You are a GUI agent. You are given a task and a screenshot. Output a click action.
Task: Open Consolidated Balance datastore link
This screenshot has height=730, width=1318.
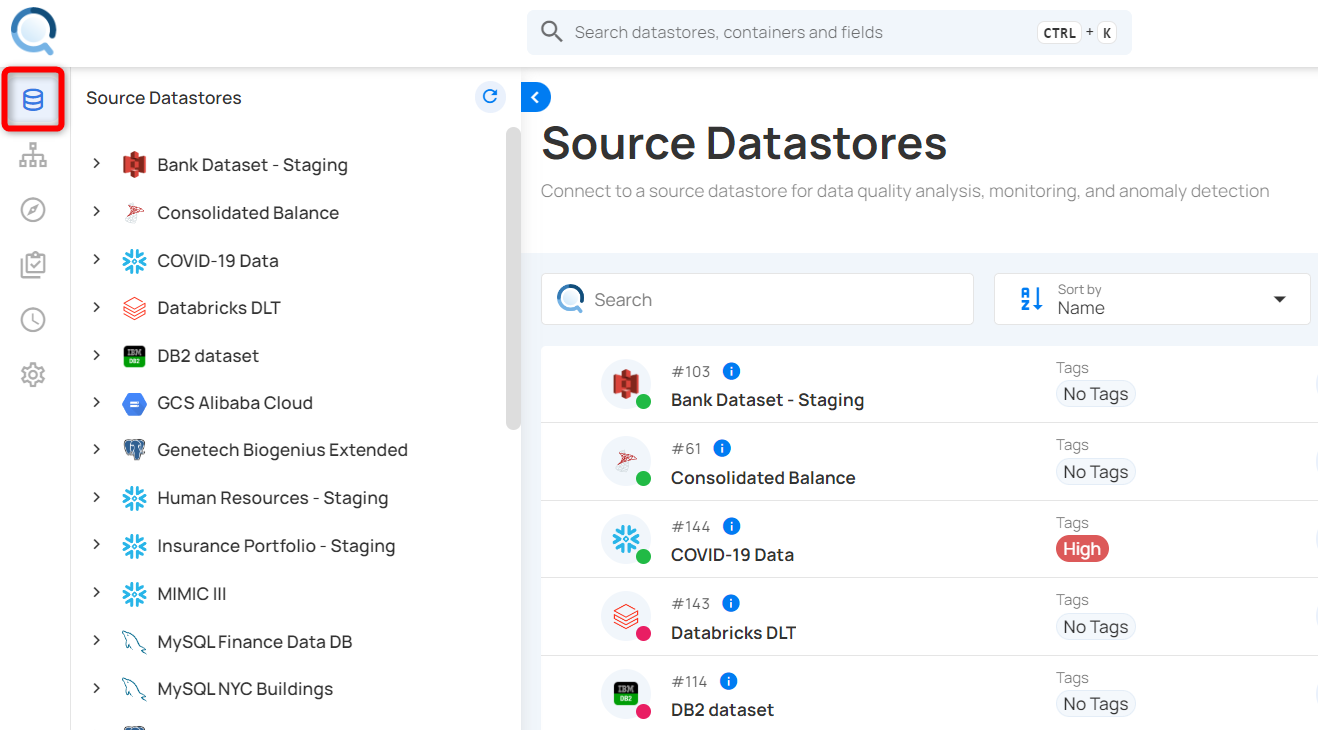(763, 478)
